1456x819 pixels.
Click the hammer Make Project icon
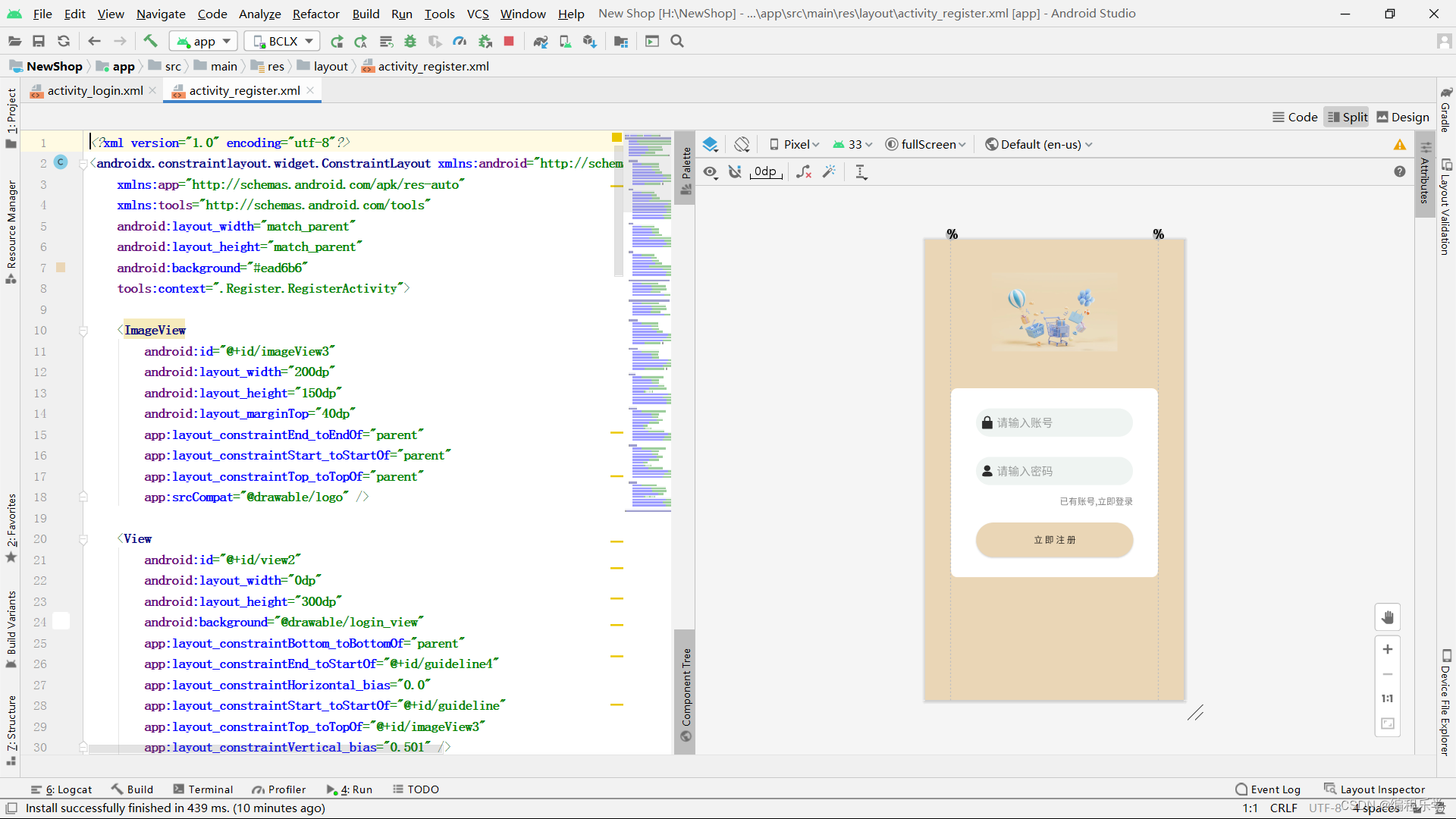point(150,41)
